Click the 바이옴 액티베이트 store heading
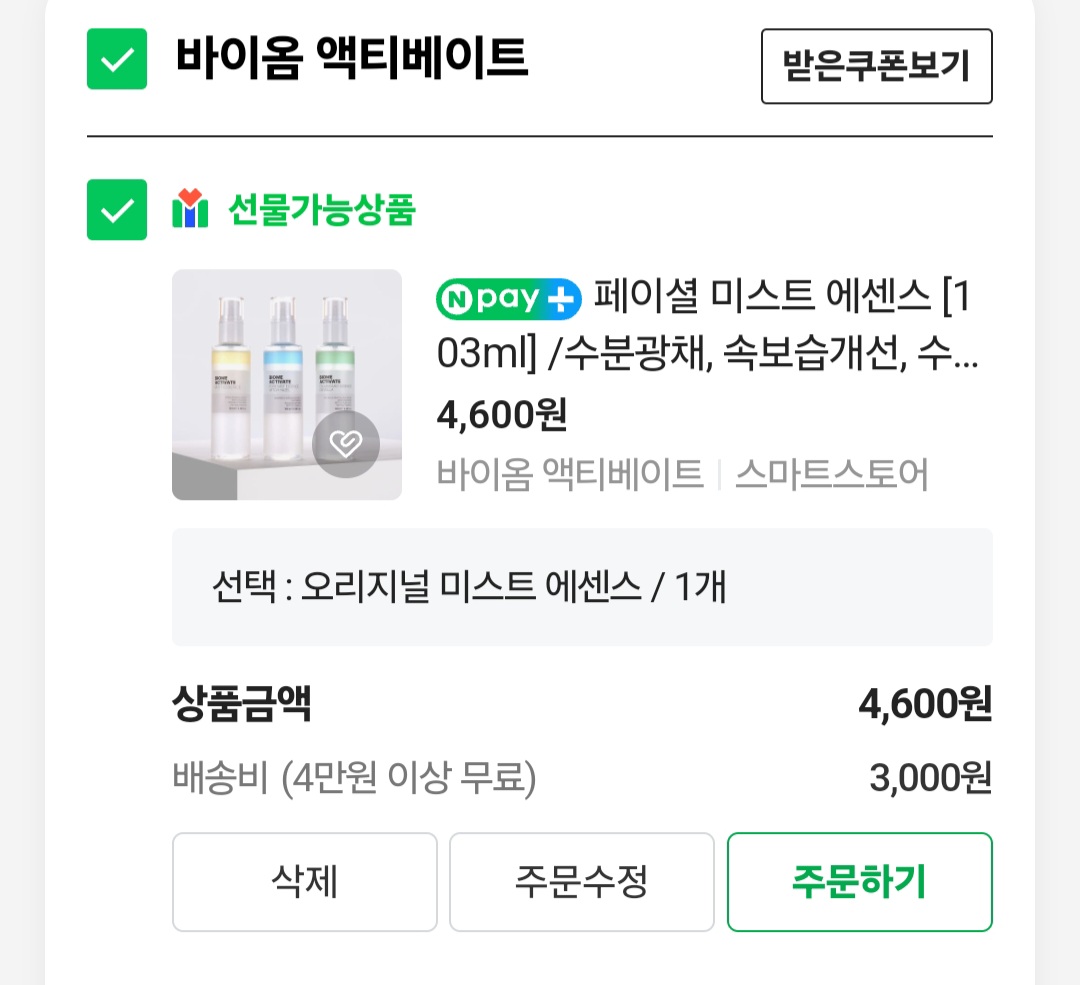1080x985 pixels. pyautogui.click(x=351, y=59)
